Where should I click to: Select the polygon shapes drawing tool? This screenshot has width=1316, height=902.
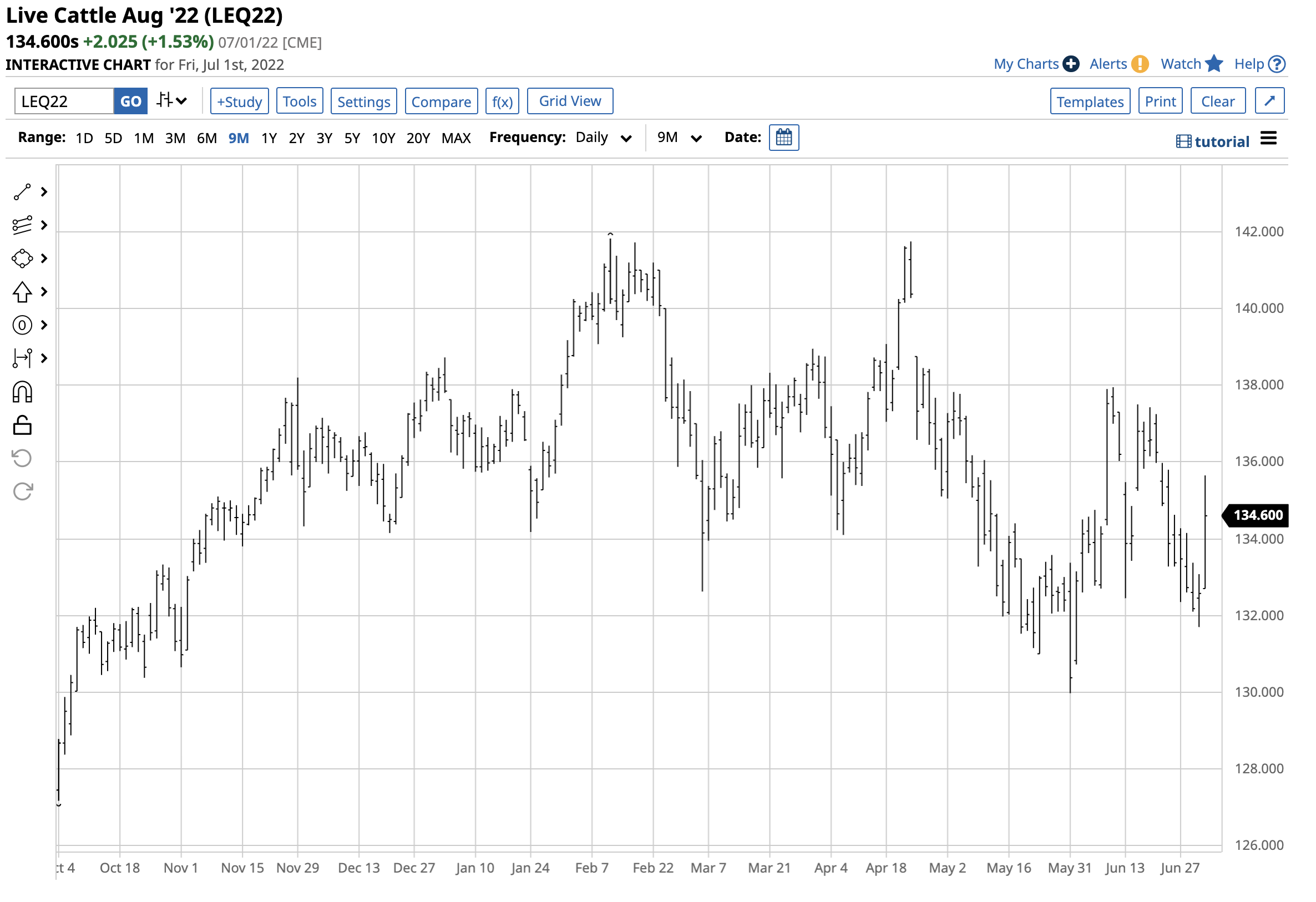(22, 259)
